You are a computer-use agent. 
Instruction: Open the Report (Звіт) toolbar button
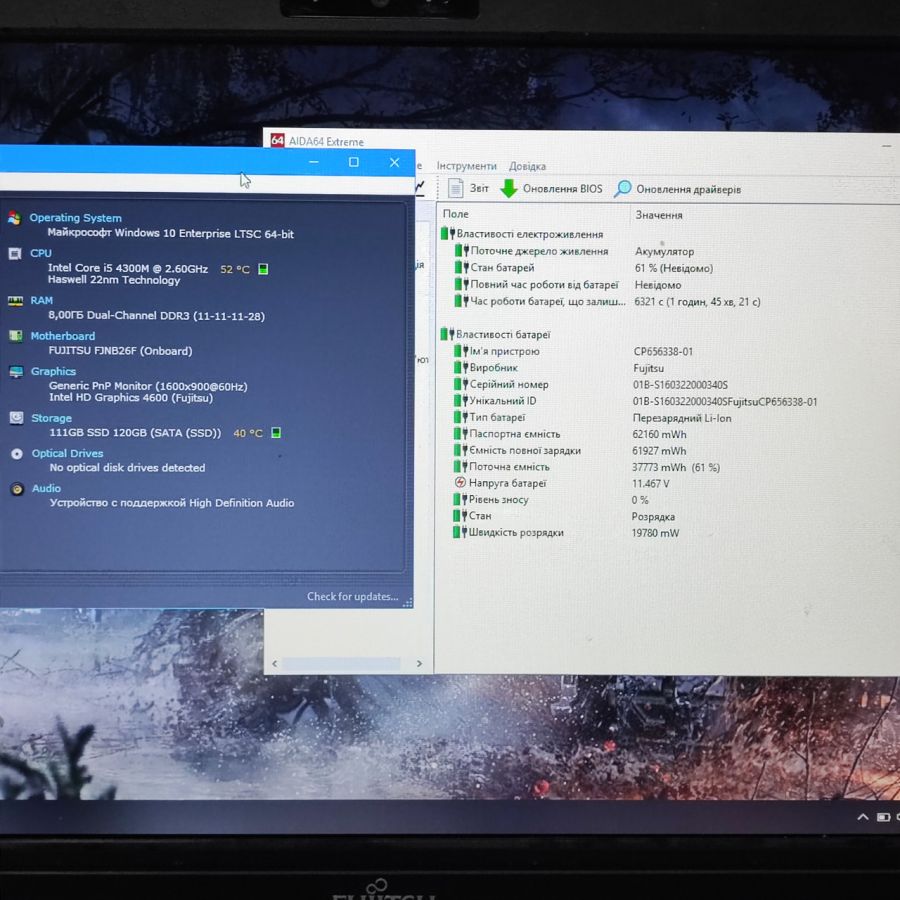(x=468, y=188)
